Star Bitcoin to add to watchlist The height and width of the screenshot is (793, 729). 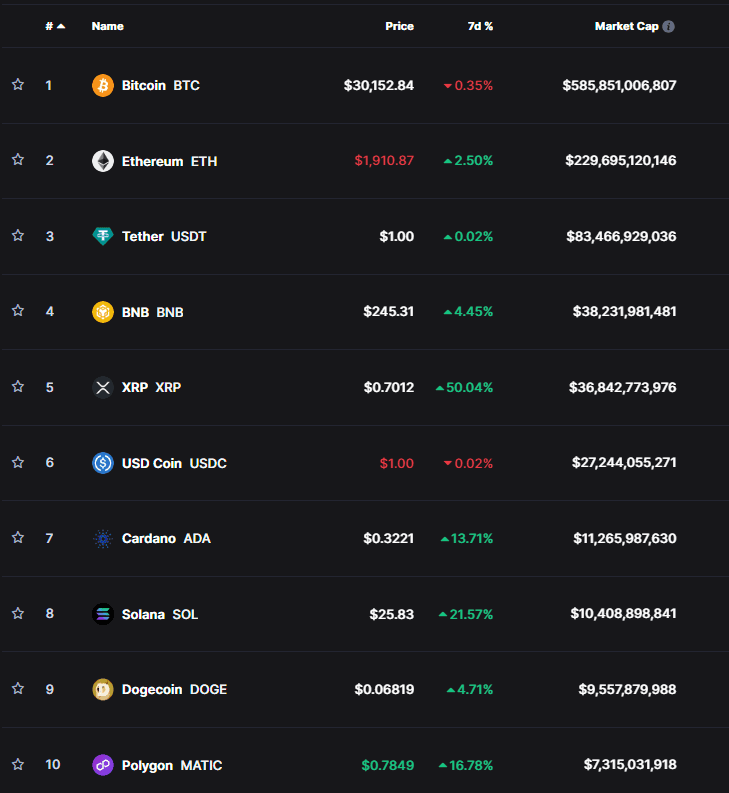click(x=18, y=85)
